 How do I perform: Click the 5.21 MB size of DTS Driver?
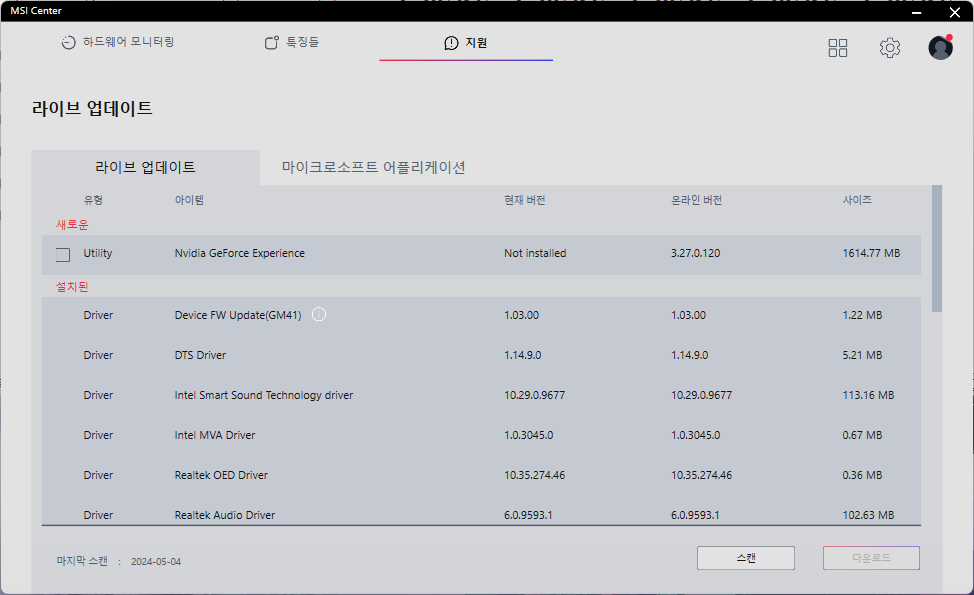pos(862,355)
